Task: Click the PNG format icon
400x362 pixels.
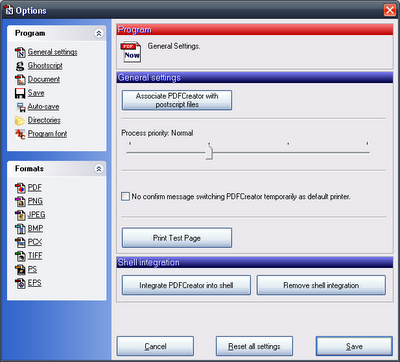Action: tap(20, 202)
